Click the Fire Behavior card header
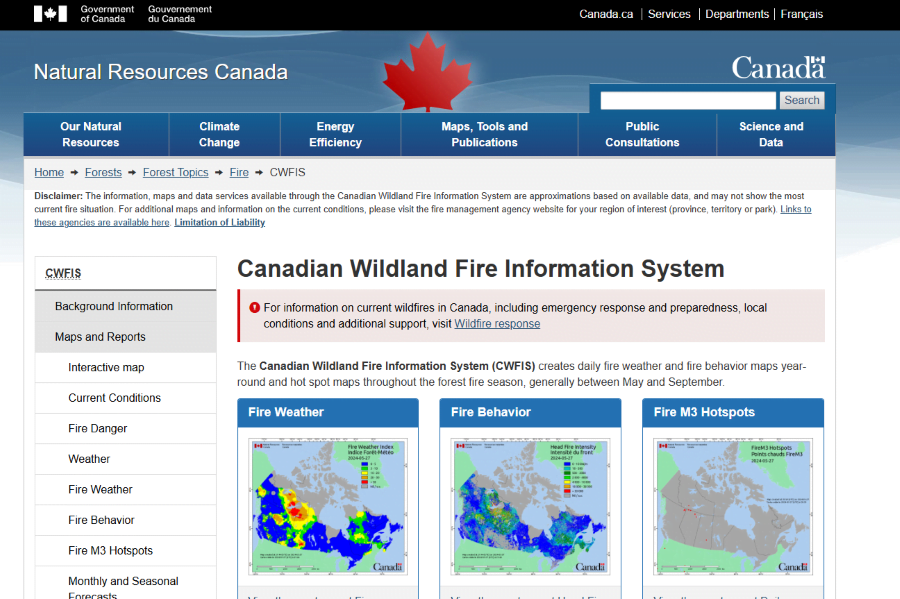 click(x=530, y=412)
